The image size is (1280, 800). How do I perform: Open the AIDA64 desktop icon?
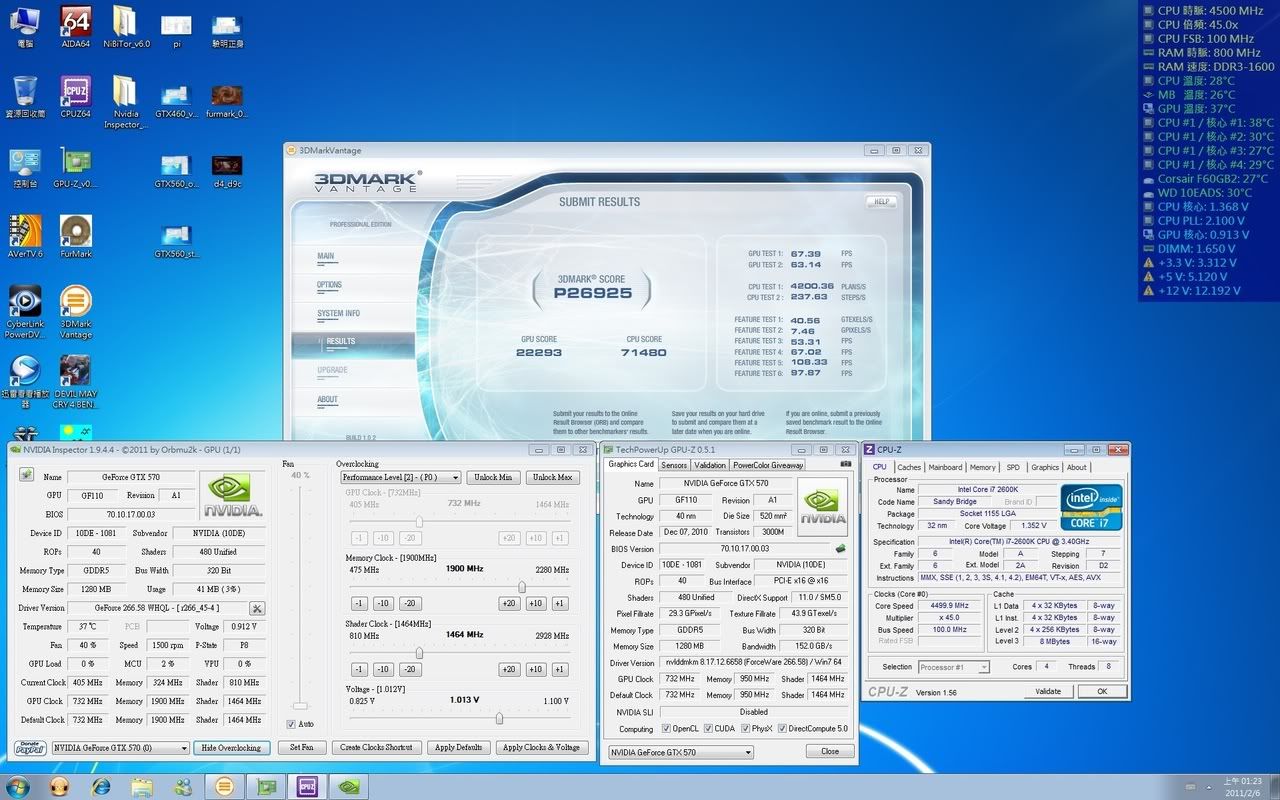[76, 27]
